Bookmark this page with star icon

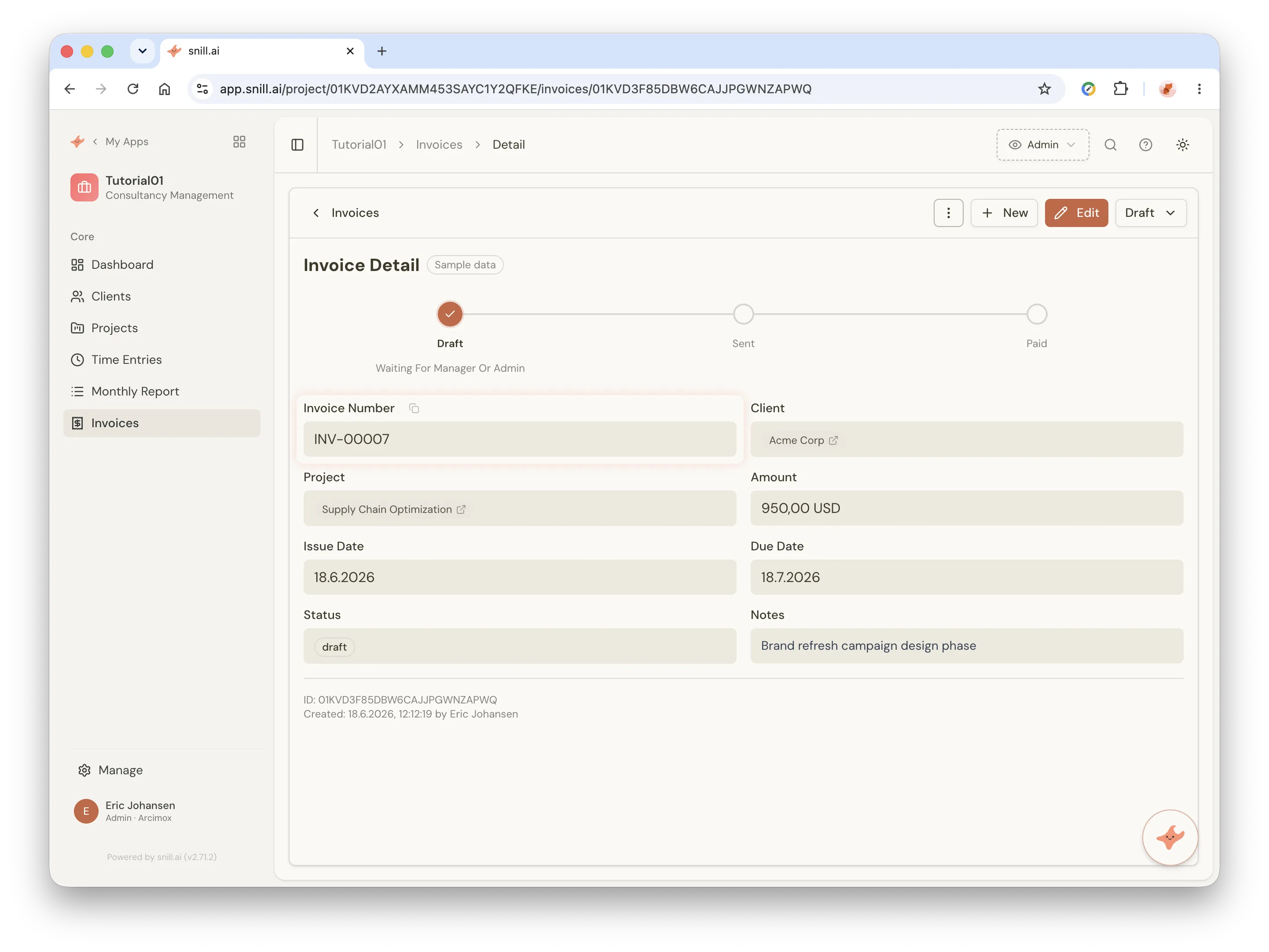[x=1044, y=89]
